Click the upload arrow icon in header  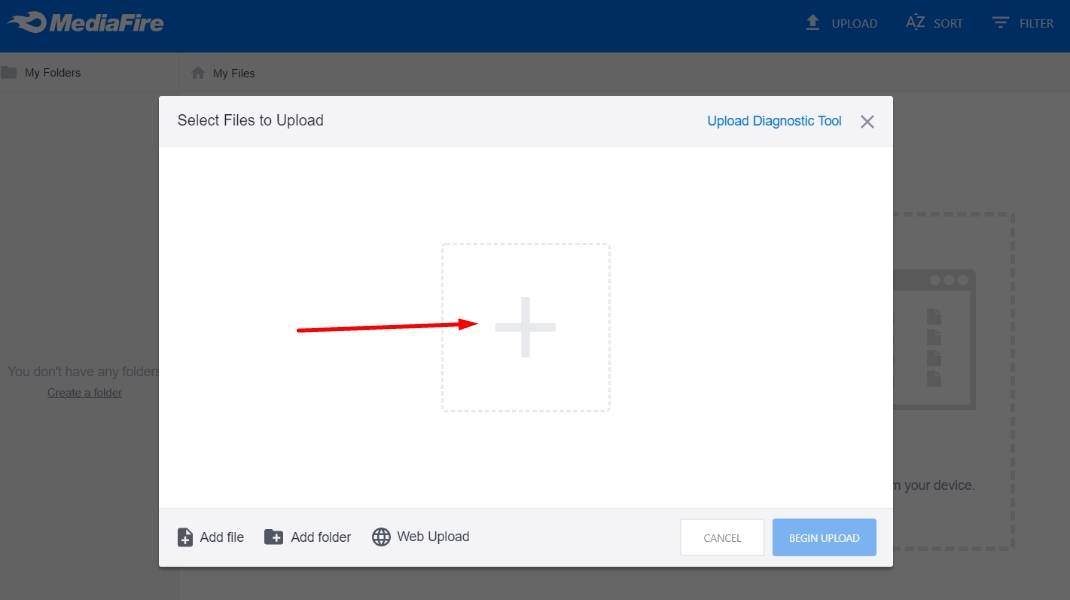coord(812,23)
